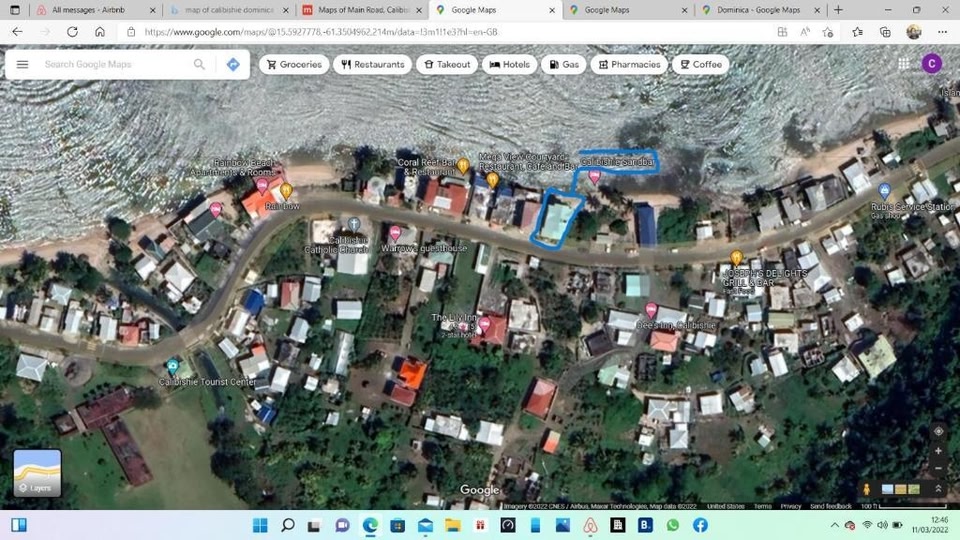Click the Directions icon in search box

[232, 64]
